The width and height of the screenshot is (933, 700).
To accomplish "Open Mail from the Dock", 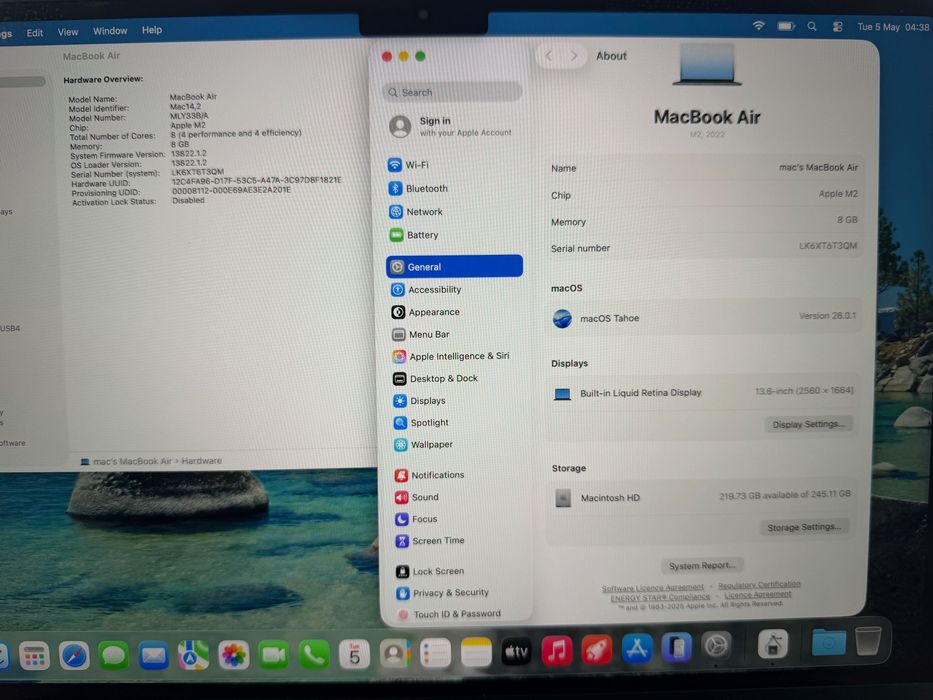I will 154,656.
